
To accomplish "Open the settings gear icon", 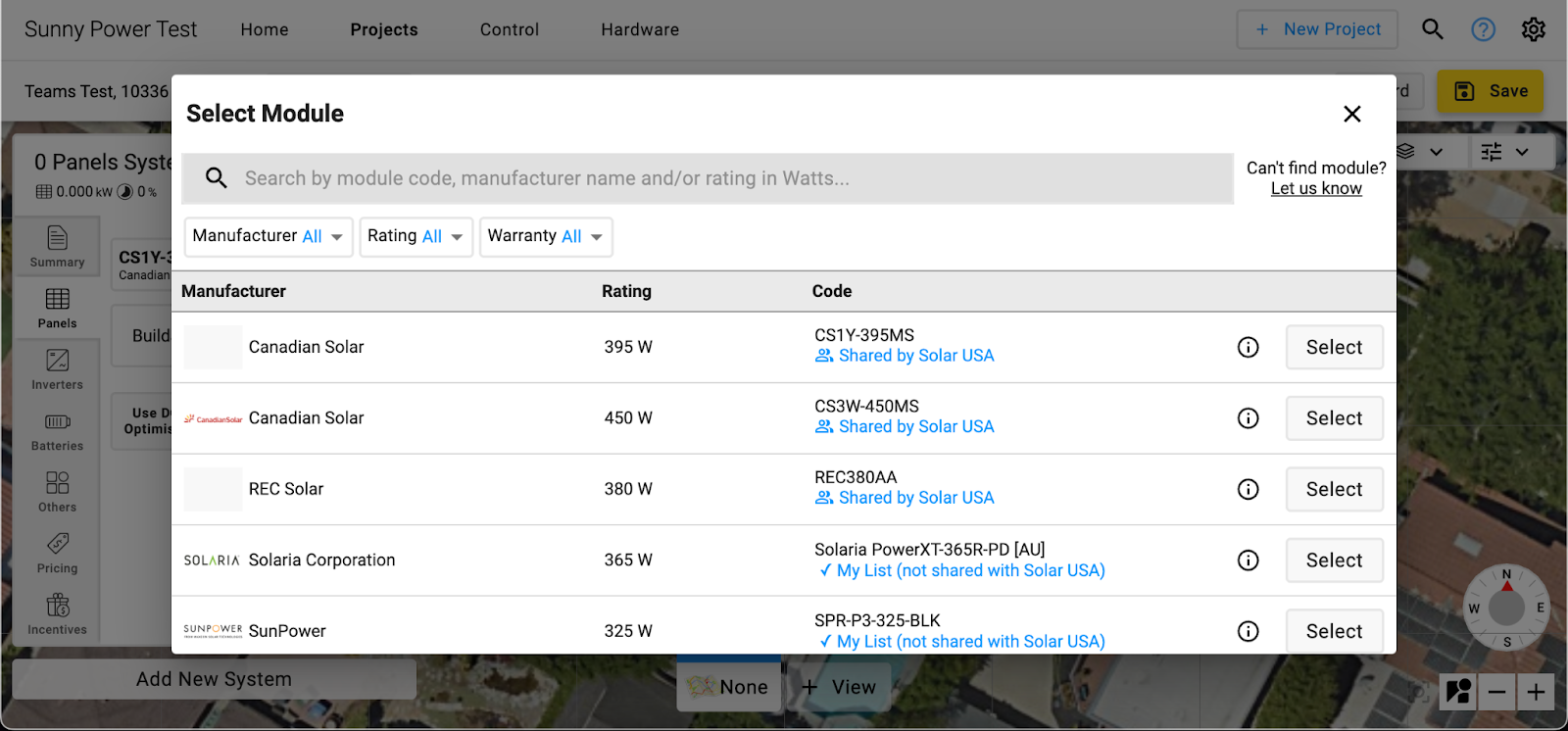I will [x=1534, y=29].
